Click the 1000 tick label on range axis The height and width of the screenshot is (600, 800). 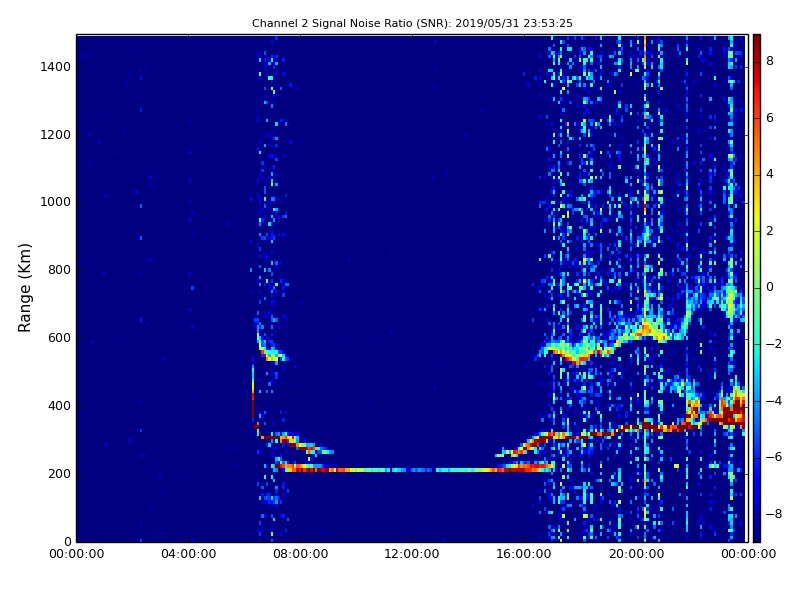(x=56, y=202)
